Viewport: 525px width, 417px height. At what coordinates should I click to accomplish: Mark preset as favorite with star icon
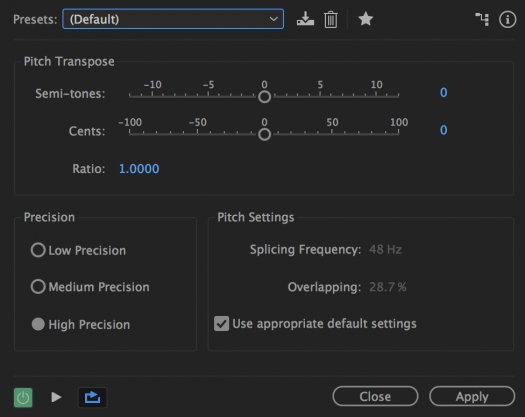365,19
